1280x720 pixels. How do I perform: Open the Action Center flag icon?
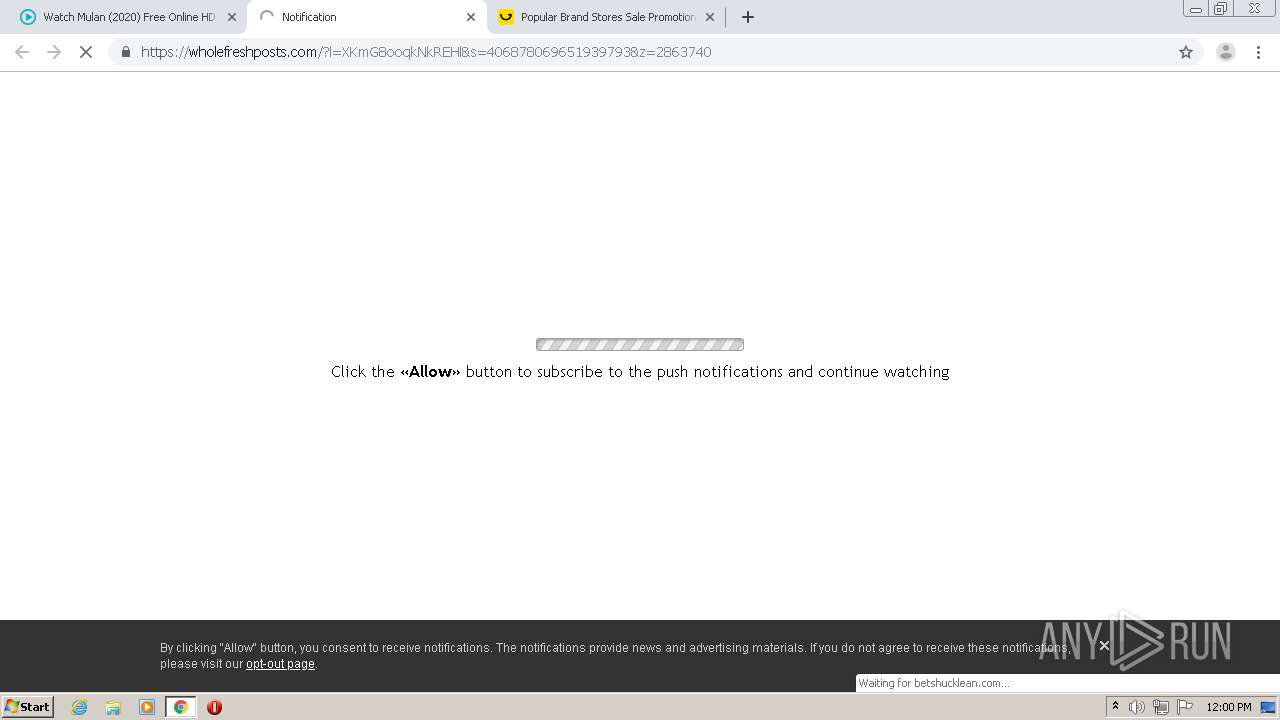pyautogui.click(x=1185, y=707)
